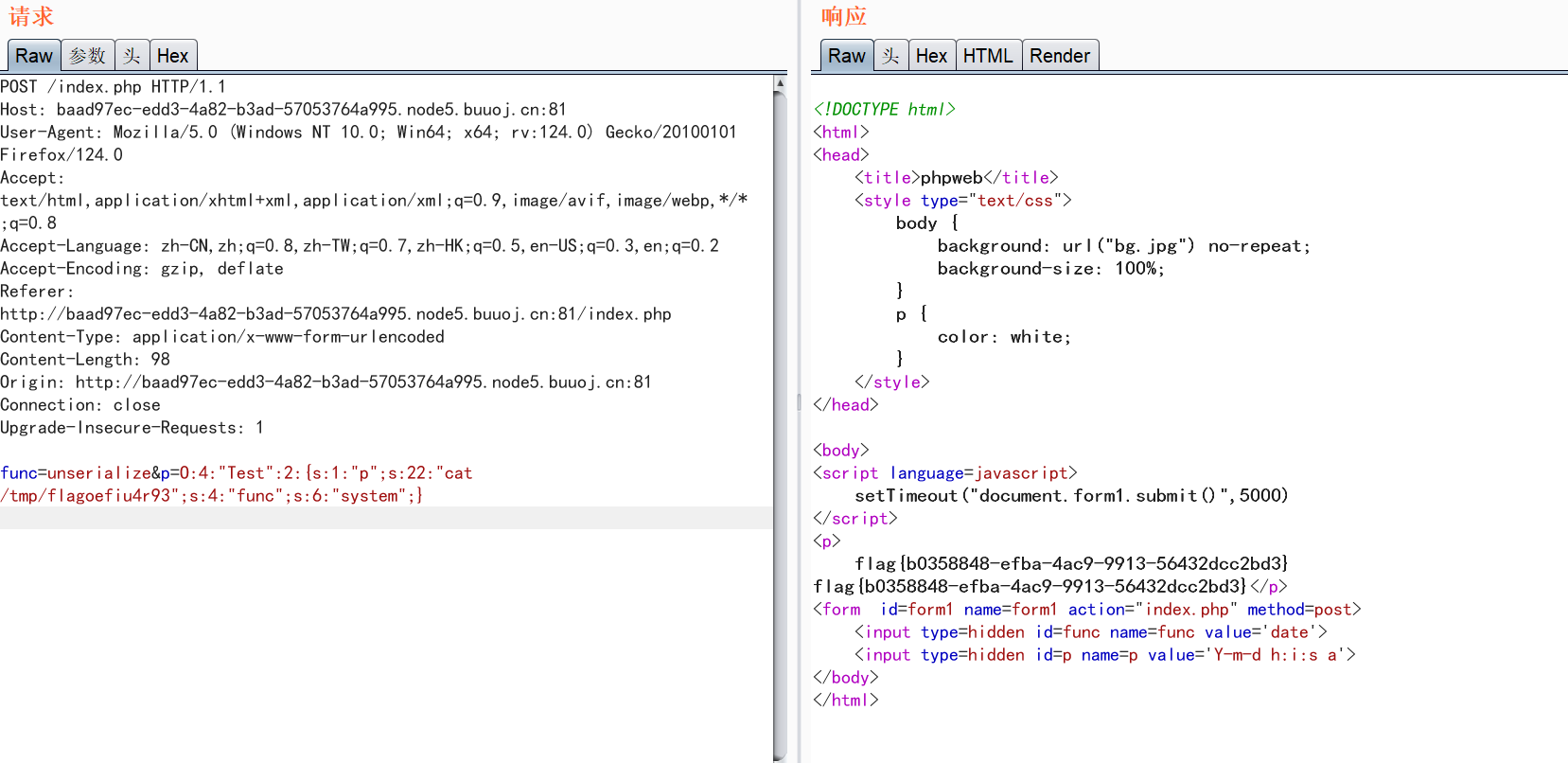Open the response Render tab

[x=1060, y=56]
